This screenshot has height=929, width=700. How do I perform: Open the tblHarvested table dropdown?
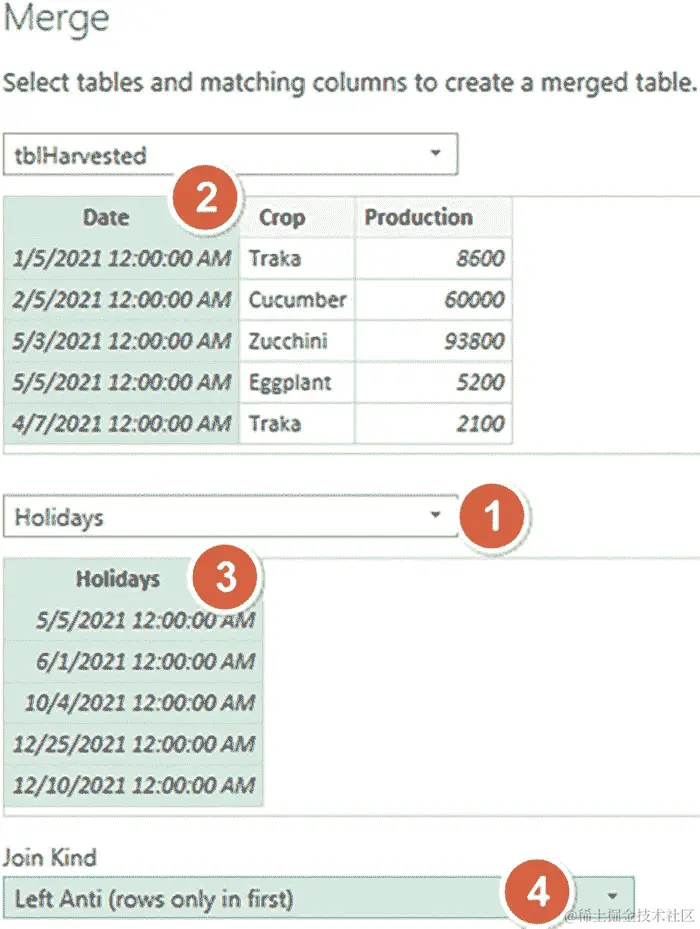230,154
